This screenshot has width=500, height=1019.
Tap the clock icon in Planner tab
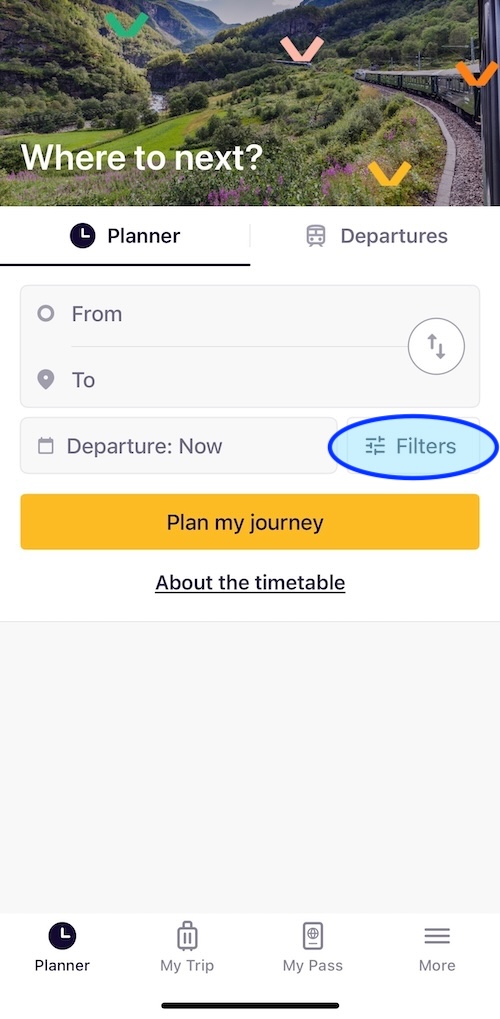83,236
